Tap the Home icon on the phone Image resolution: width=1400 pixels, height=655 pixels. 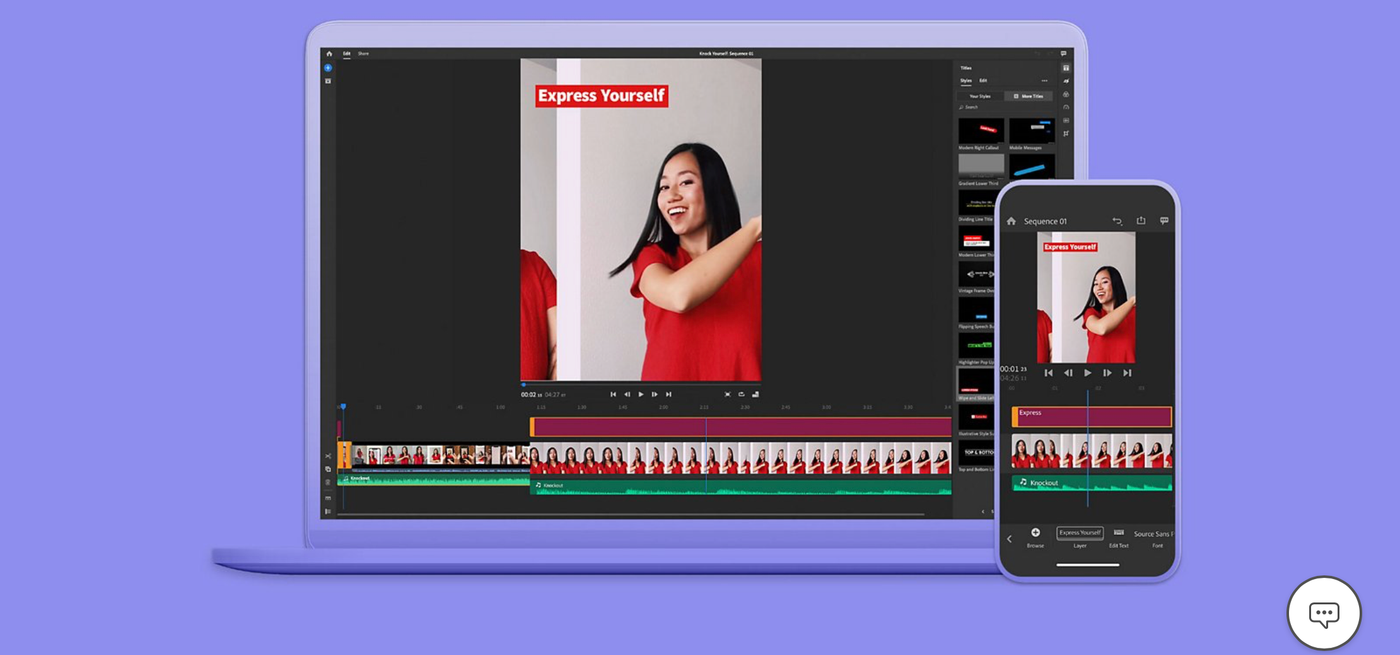[1011, 221]
